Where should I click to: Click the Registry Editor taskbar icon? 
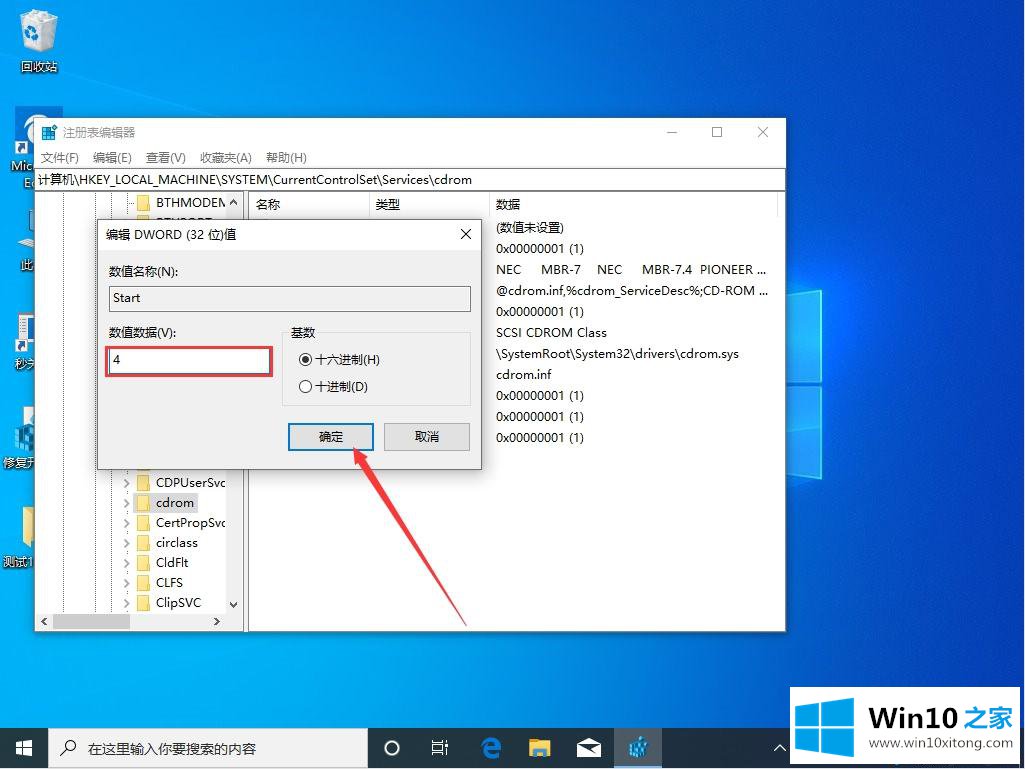click(x=637, y=748)
